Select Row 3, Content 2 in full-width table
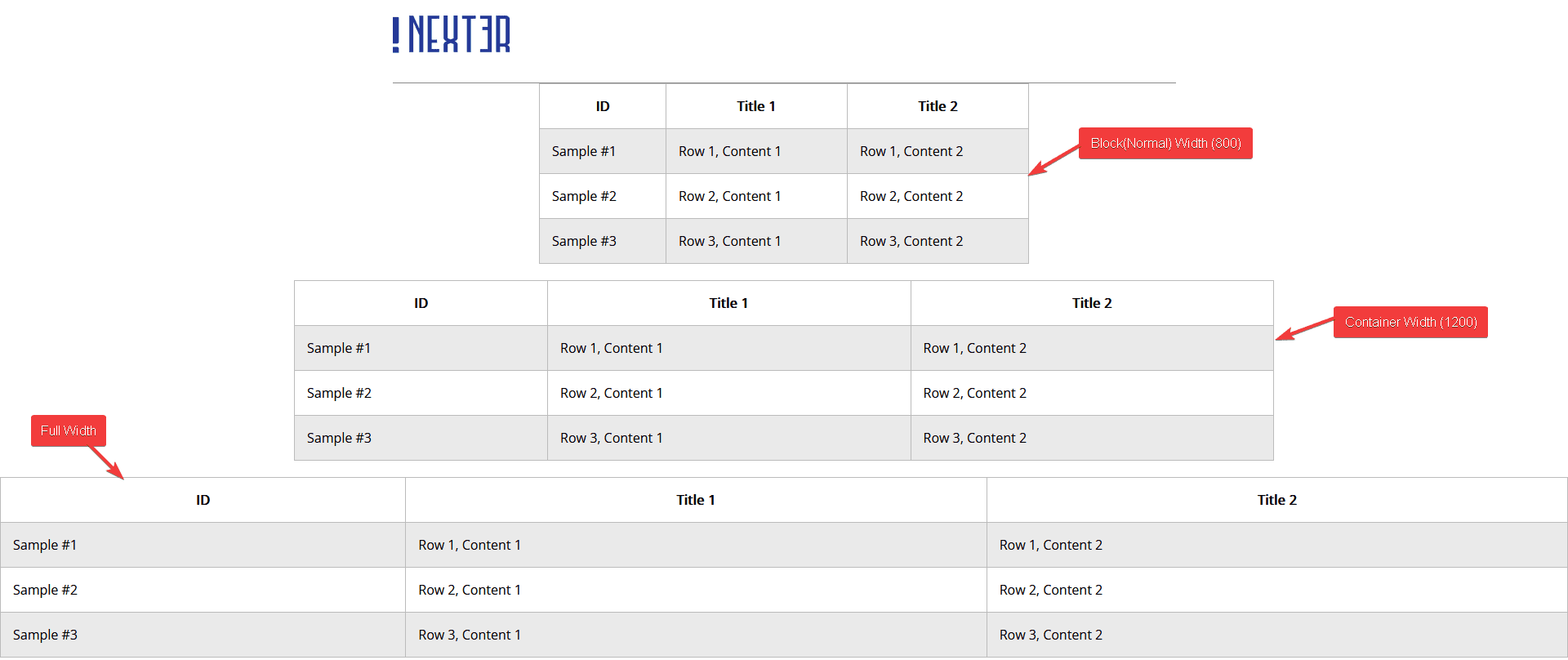1568x660 pixels. 1277,635
